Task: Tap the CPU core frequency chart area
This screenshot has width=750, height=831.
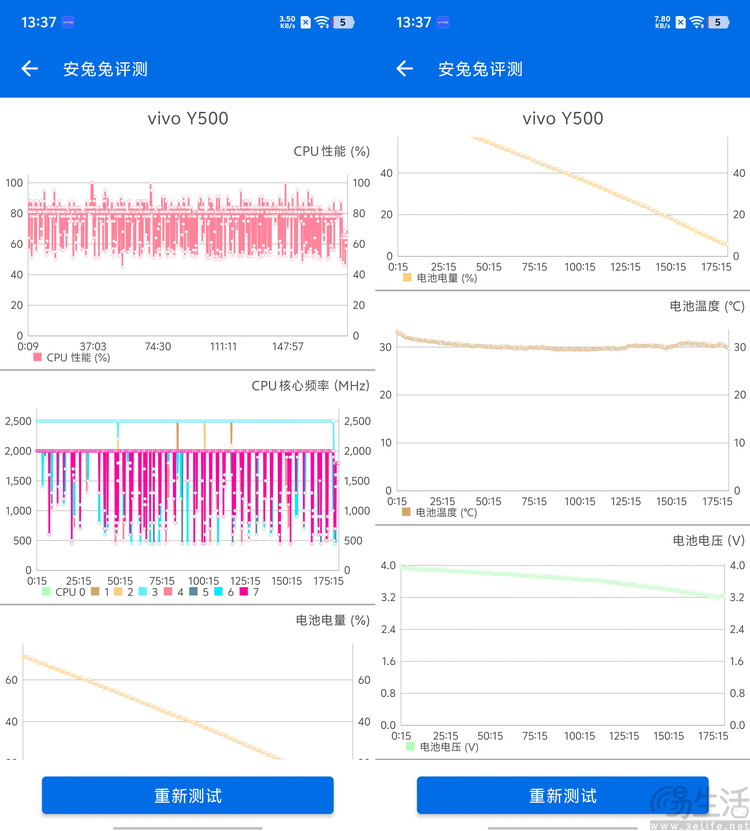Action: (188, 490)
